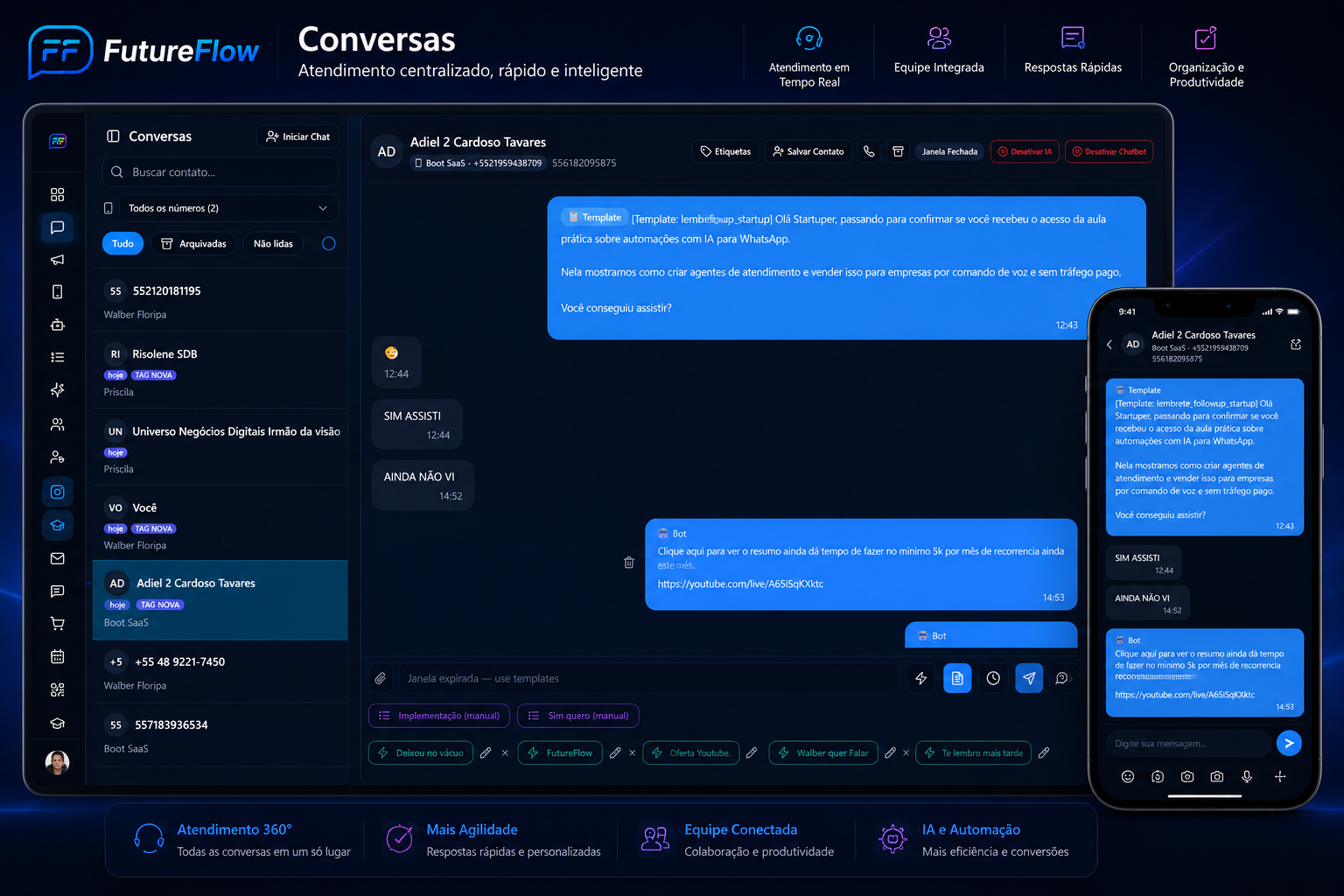Open the shopping cart icon in sidebar
The height and width of the screenshot is (896, 1344).
58,624
